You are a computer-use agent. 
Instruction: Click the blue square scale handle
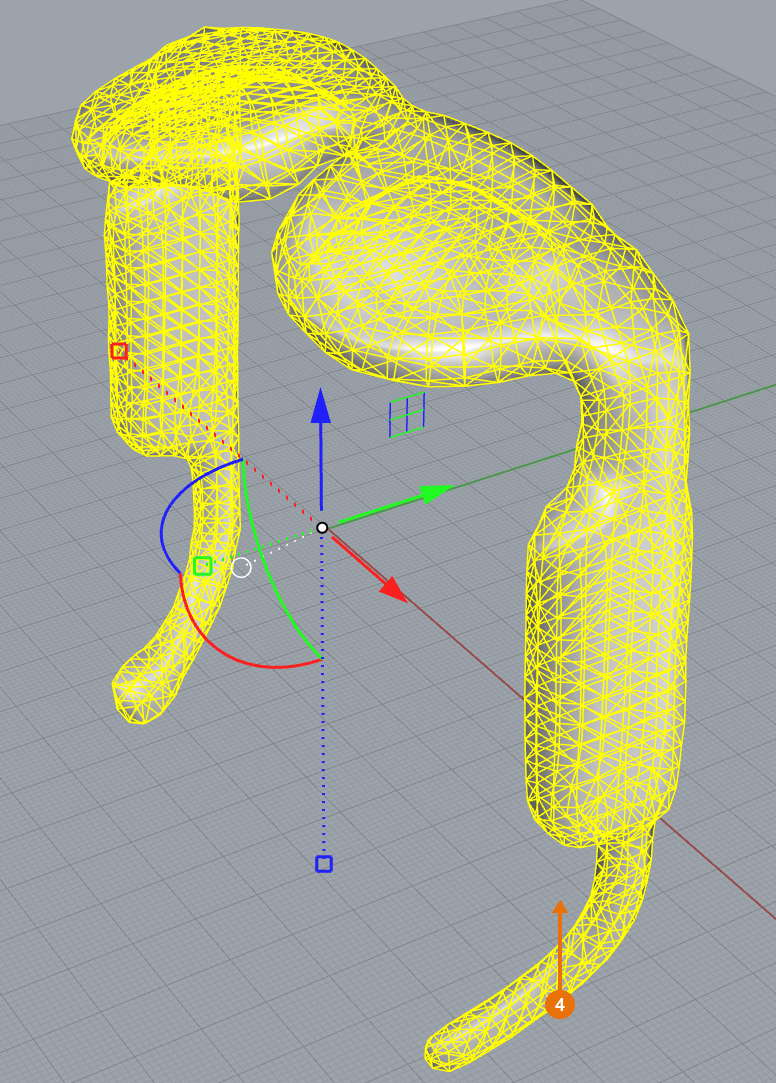click(324, 863)
